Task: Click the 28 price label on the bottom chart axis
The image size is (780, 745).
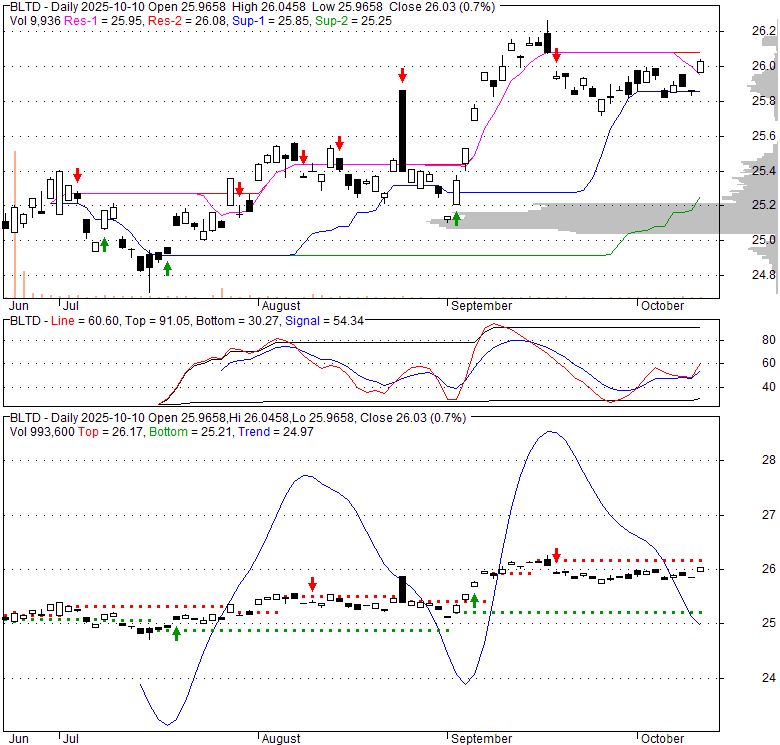Action: coord(769,460)
